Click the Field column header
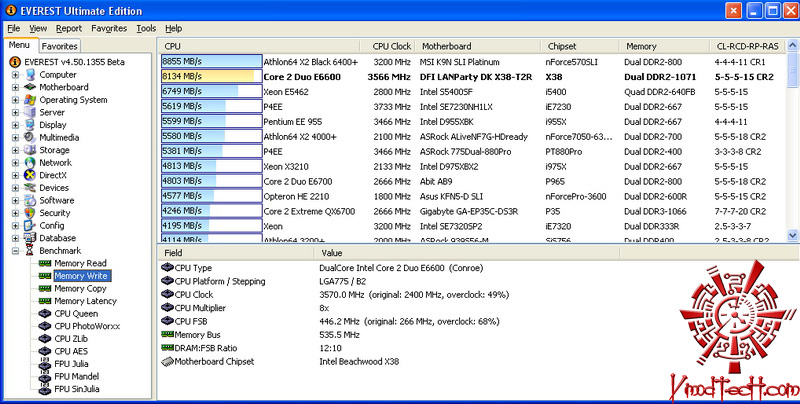 pyautogui.click(x=236, y=252)
